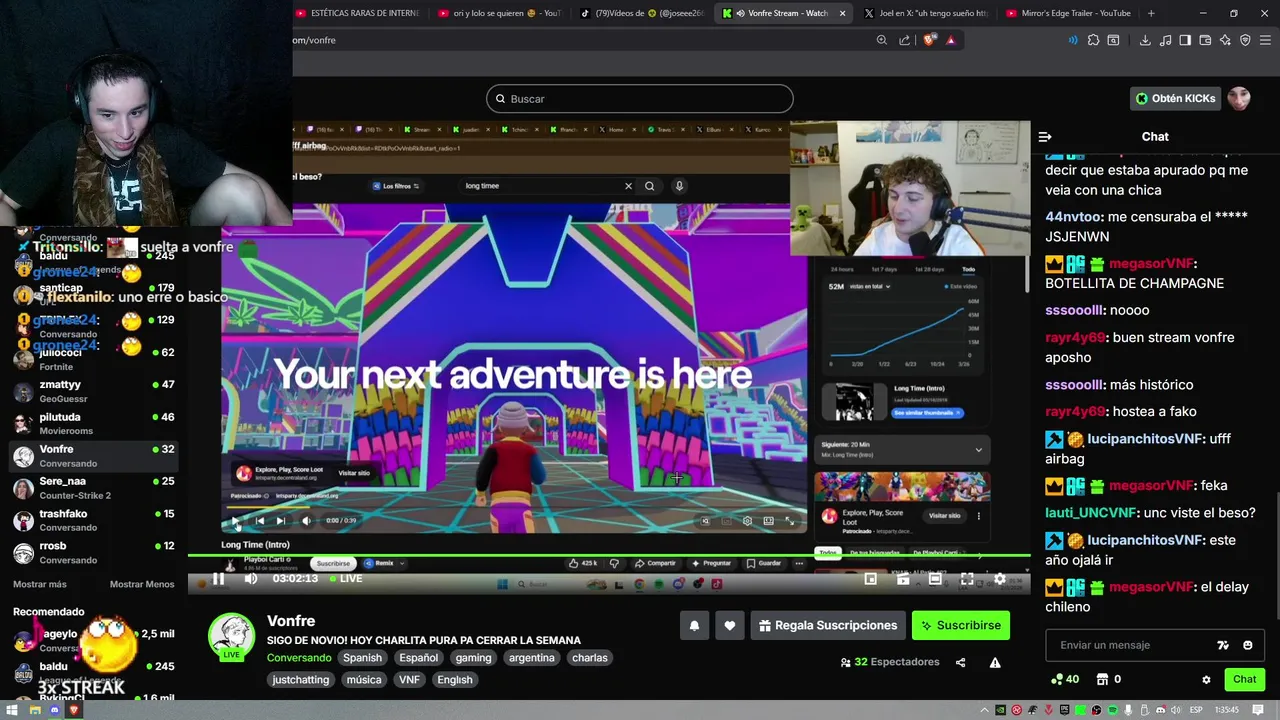Open rrosb channel in sidebar
1280x720 pixels.
click(94, 552)
